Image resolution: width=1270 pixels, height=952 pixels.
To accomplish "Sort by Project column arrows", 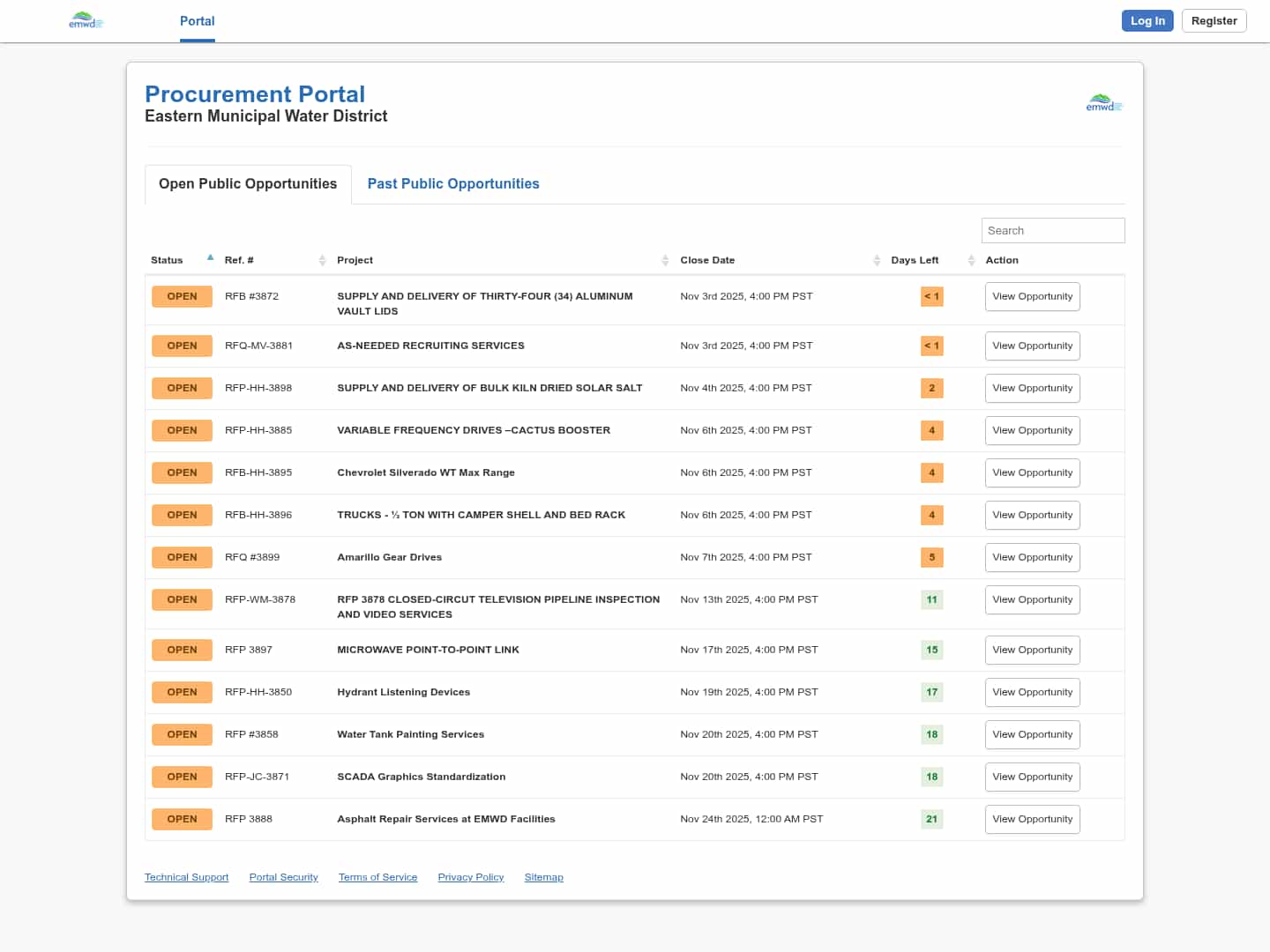I will point(665,260).
